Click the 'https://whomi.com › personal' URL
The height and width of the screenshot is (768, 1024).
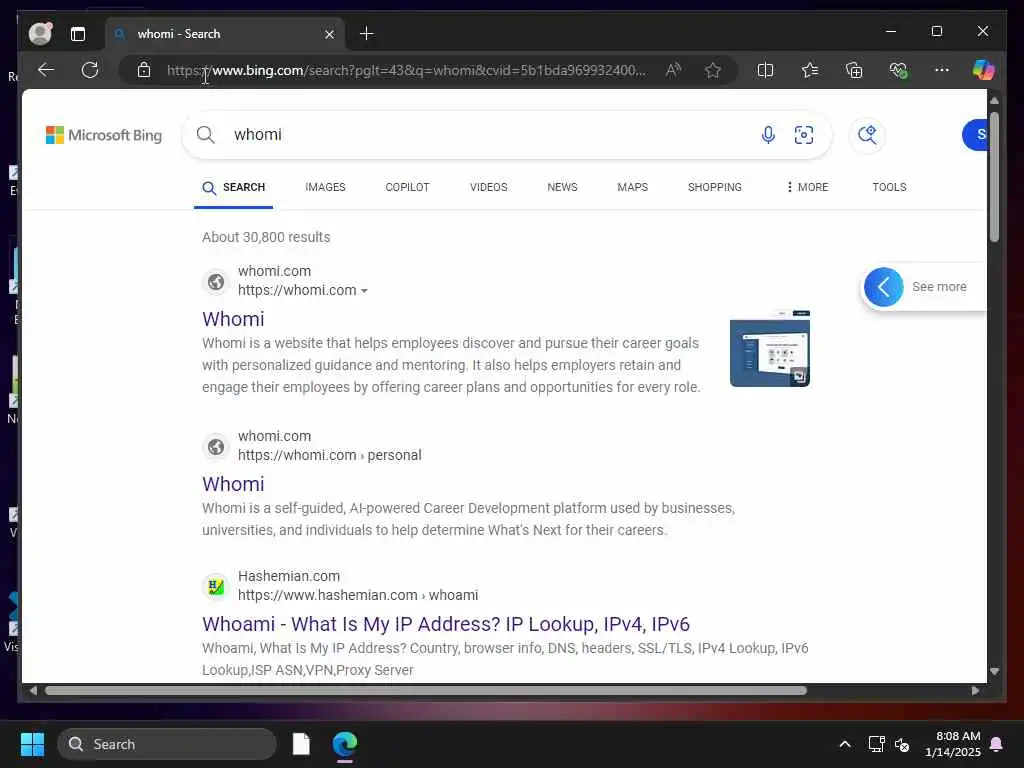(x=329, y=455)
